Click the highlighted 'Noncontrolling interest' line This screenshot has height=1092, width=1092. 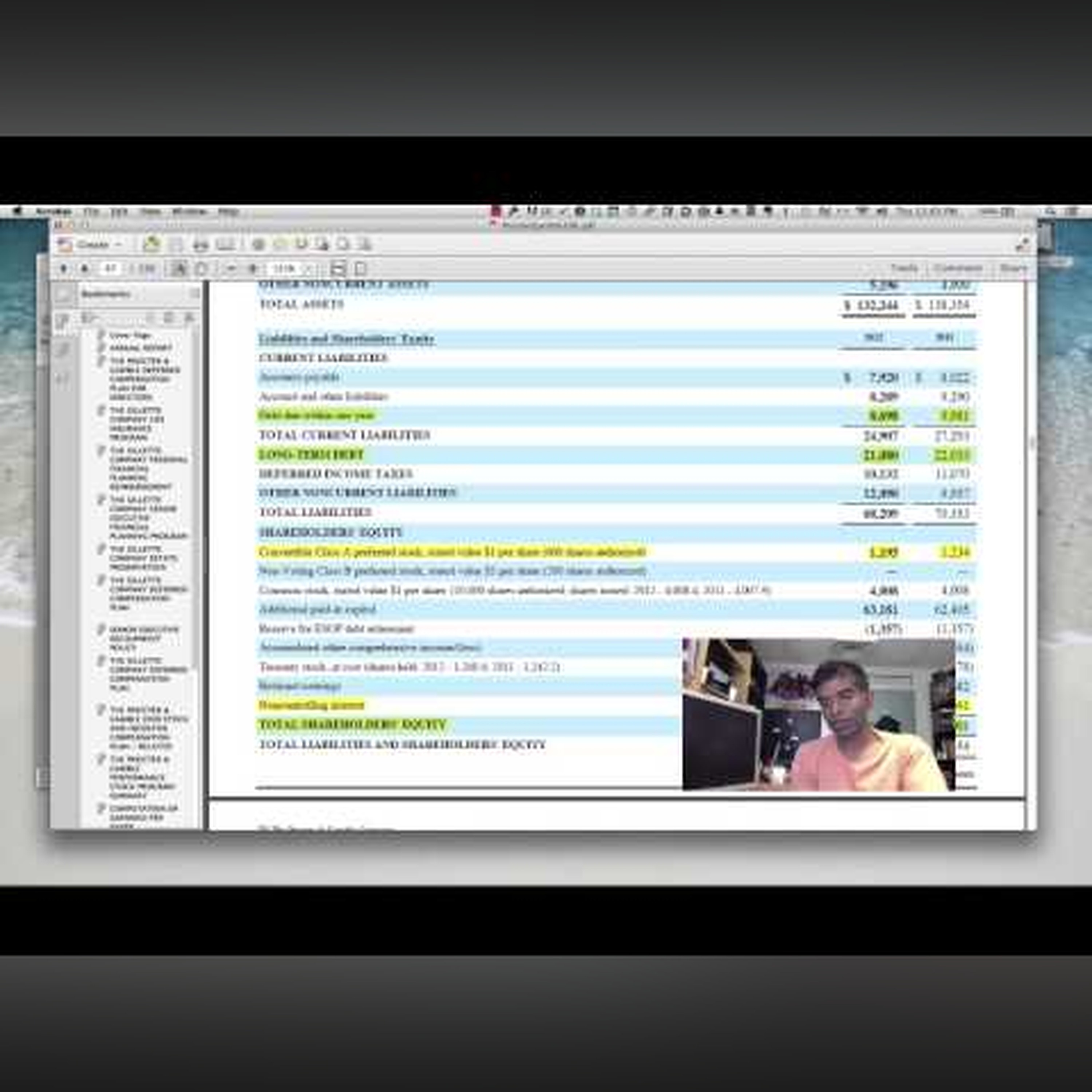click(312, 705)
